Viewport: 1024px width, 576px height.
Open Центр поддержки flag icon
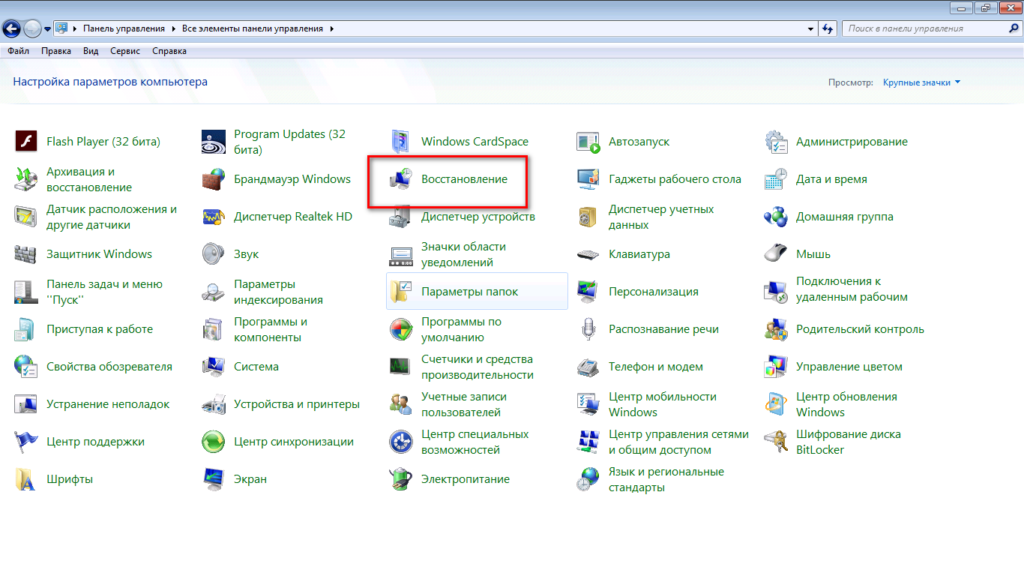click(25, 441)
